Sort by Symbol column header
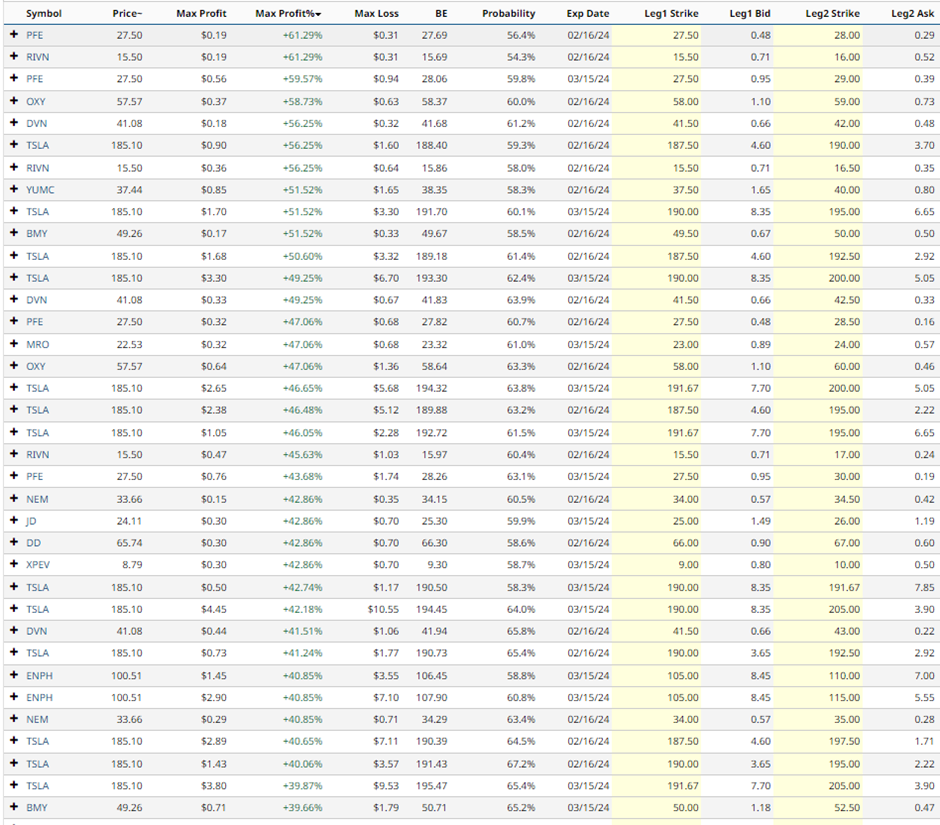The width and height of the screenshot is (940, 825). (44, 13)
